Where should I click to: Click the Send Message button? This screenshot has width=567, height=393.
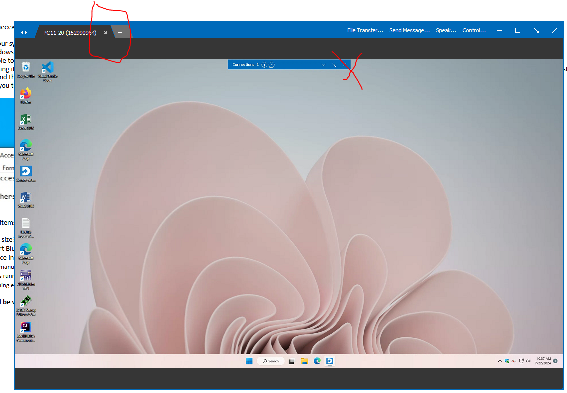point(409,30)
